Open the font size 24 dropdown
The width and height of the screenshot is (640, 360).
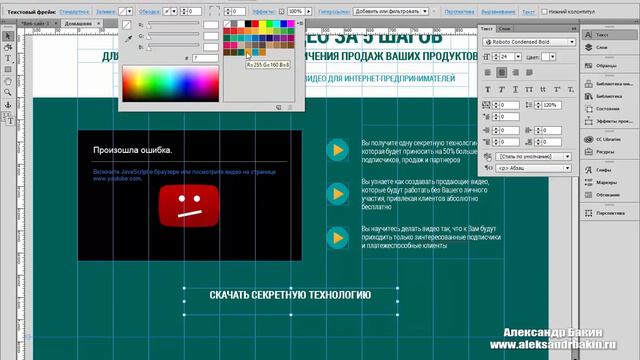tap(518, 57)
